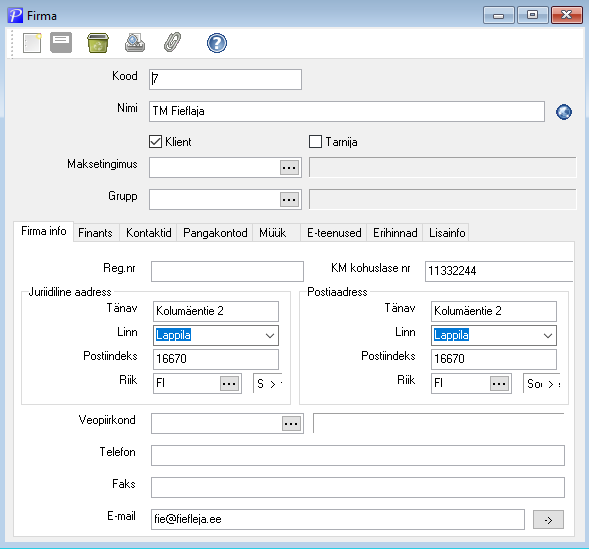The width and height of the screenshot is (589, 549).
Task: Click the green recycle bin delete icon
Action: 98,43
